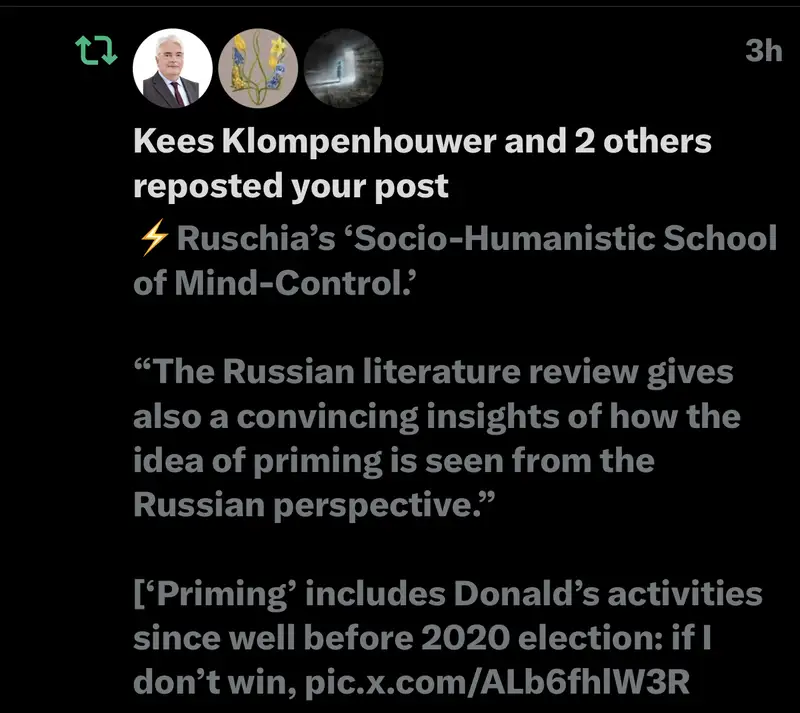This screenshot has height=713, width=800.
Task: Click the 3h timestamp
Action: [x=763, y=51]
